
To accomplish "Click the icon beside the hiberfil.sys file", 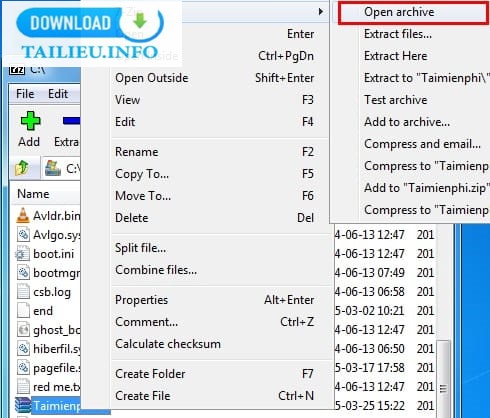I will [23, 349].
